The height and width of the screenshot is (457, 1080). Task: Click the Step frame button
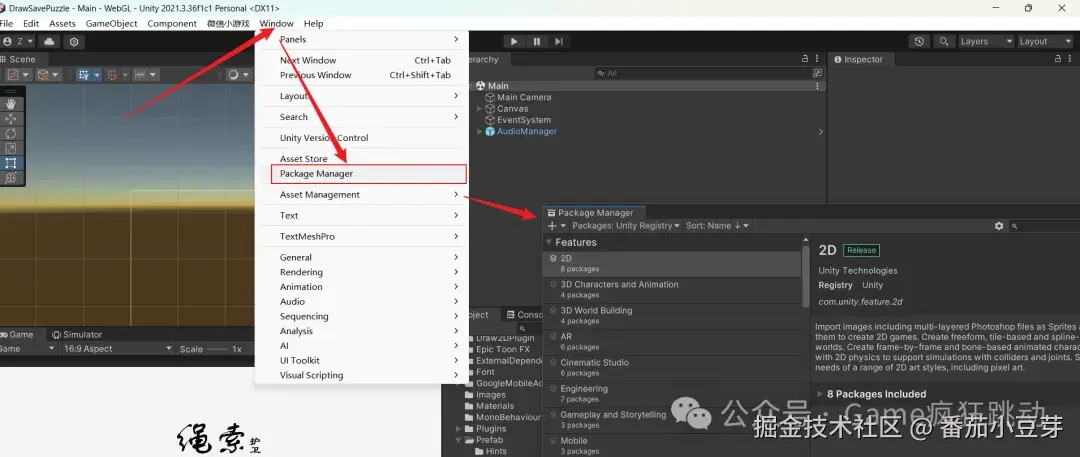coord(559,41)
